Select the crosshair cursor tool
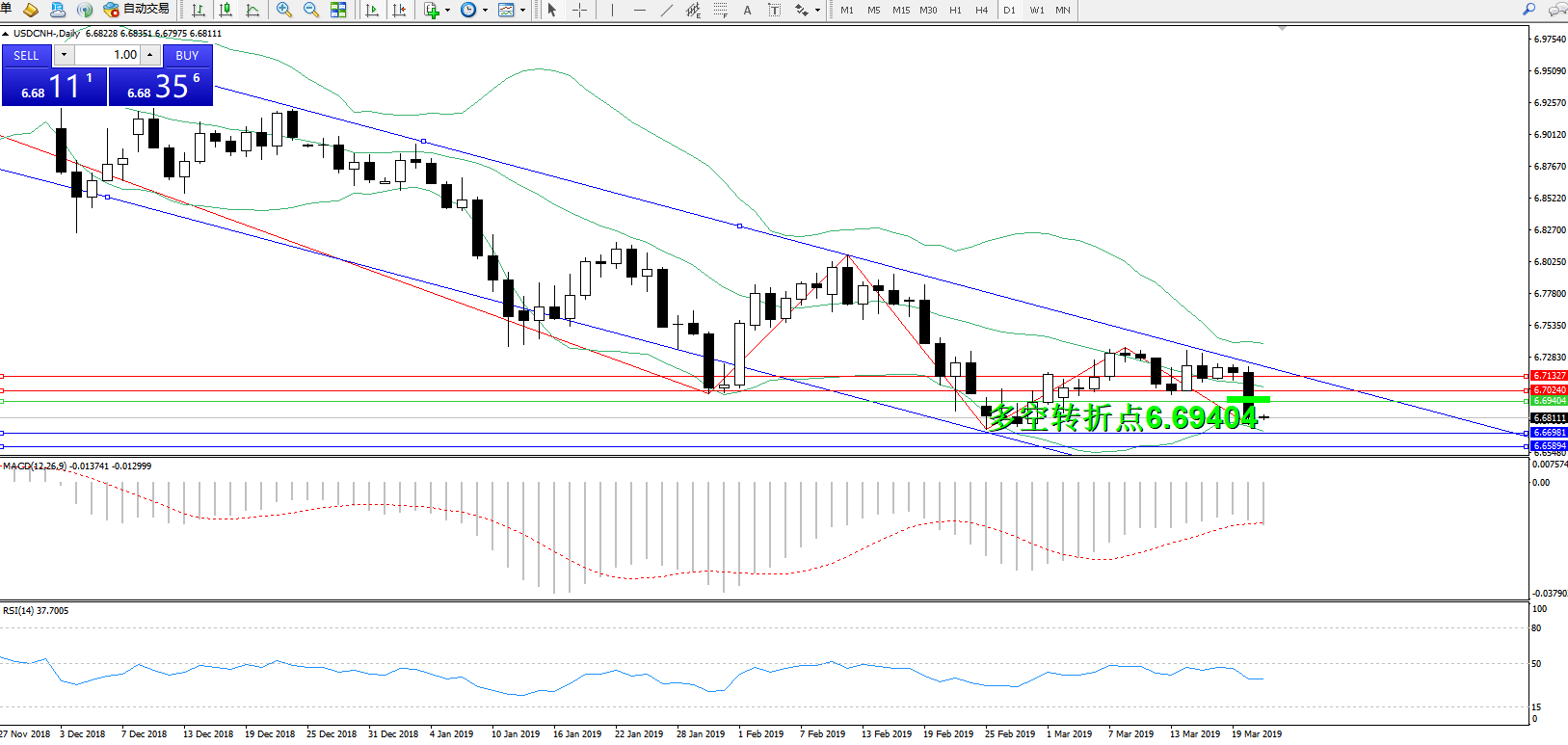 tap(579, 10)
